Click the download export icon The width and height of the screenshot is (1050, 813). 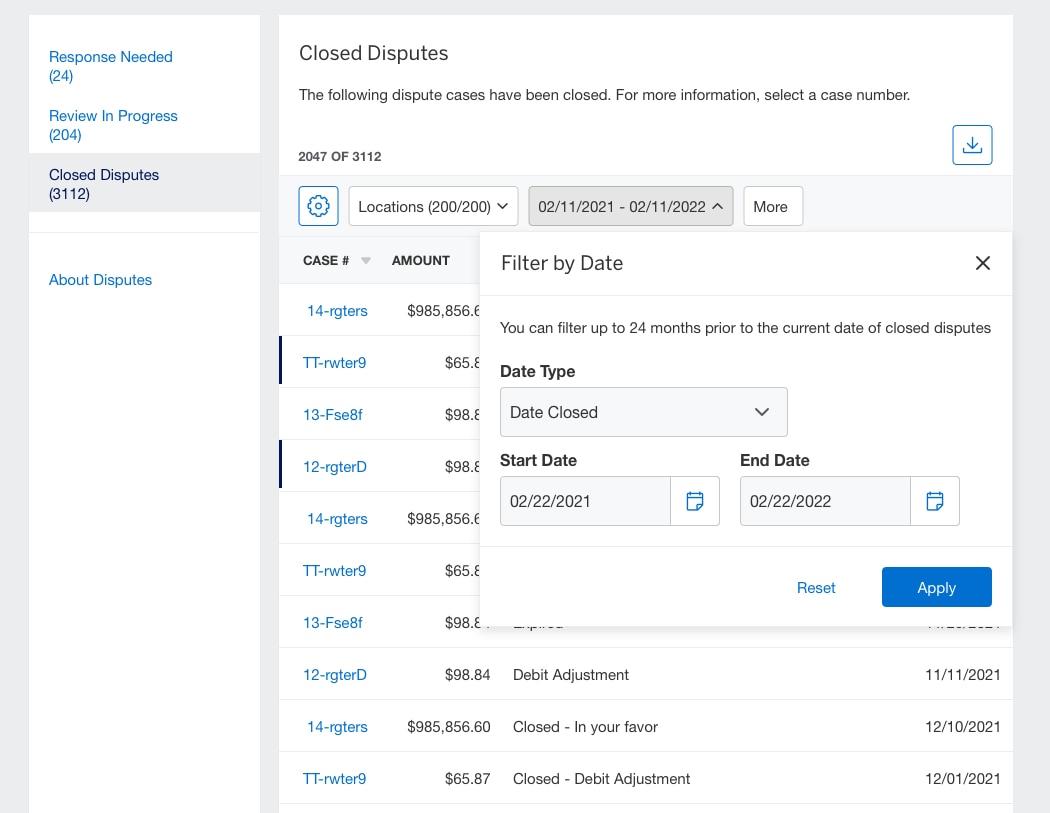point(971,144)
